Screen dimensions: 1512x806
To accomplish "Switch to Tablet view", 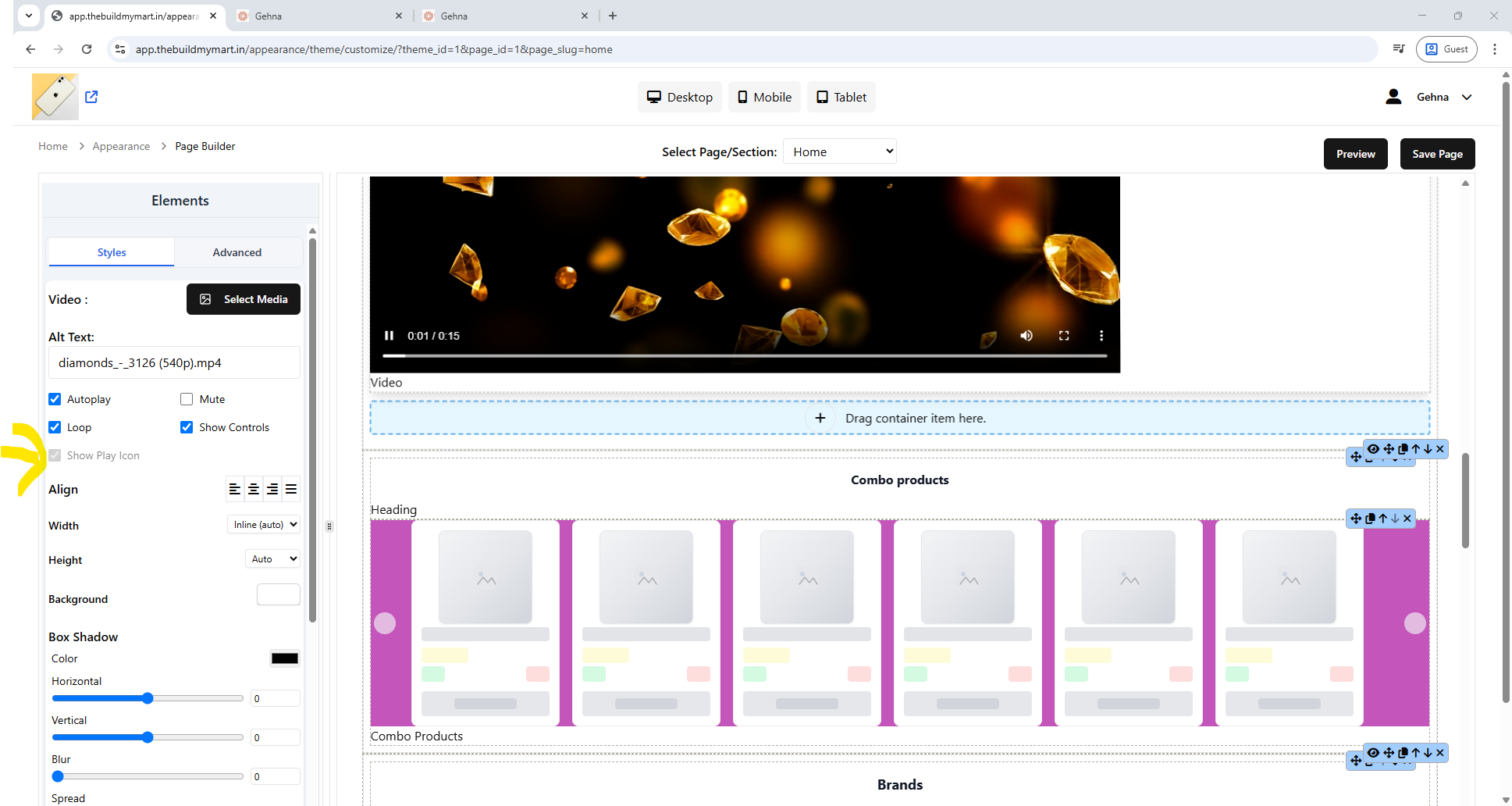I will (x=841, y=97).
